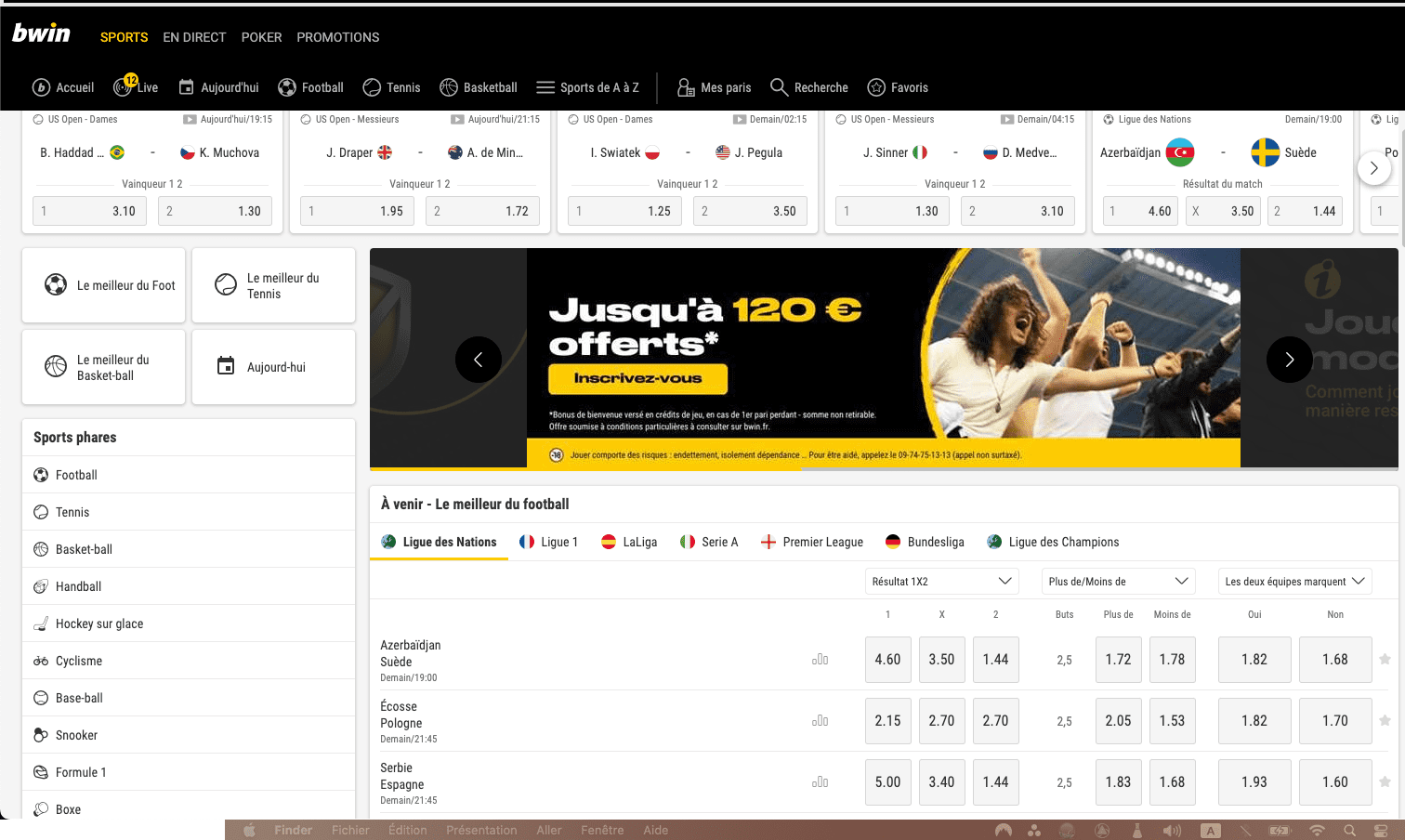Show stats icon for Serbie Espagne match

click(x=820, y=782)
